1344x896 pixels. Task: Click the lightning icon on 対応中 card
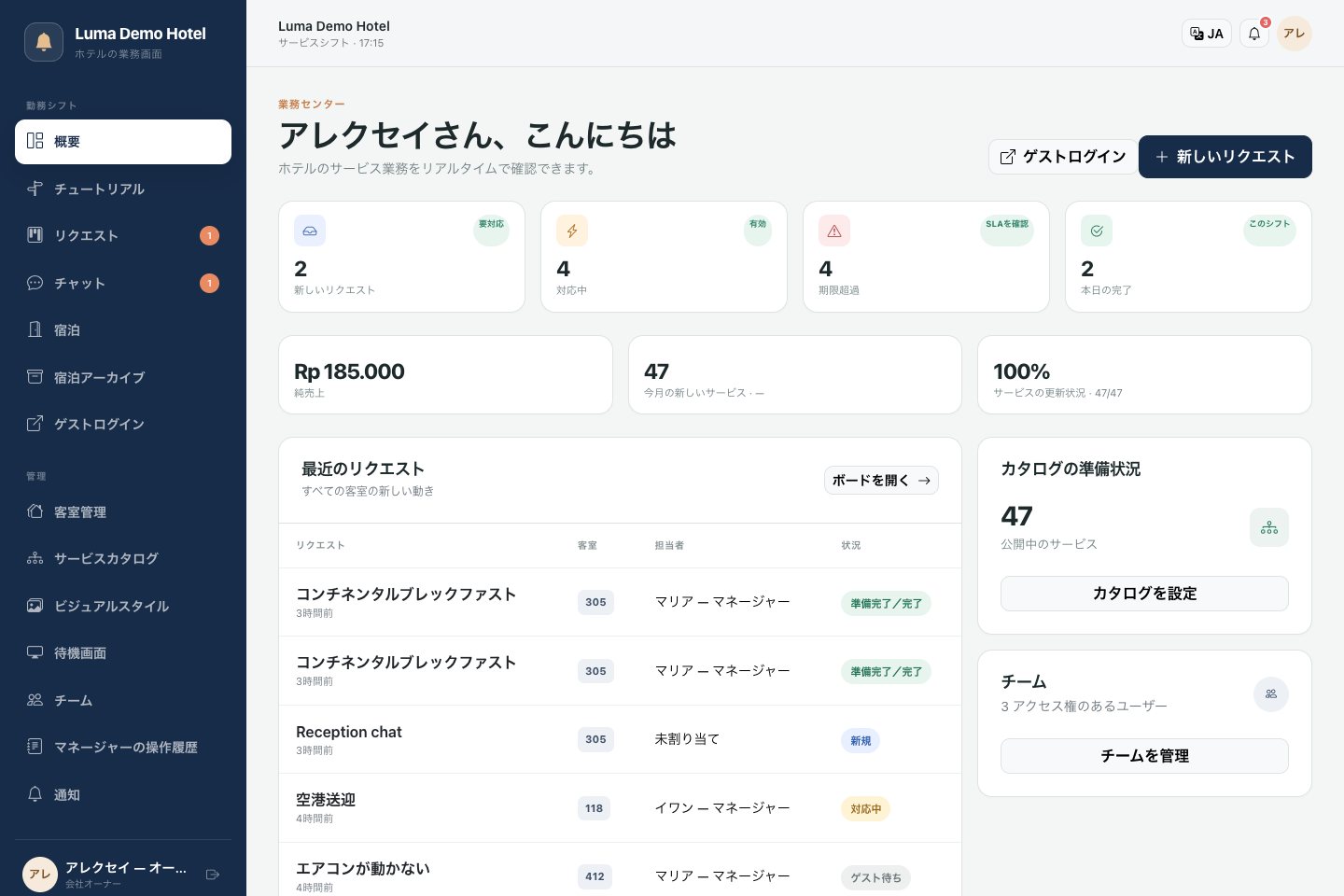[572, 231]
